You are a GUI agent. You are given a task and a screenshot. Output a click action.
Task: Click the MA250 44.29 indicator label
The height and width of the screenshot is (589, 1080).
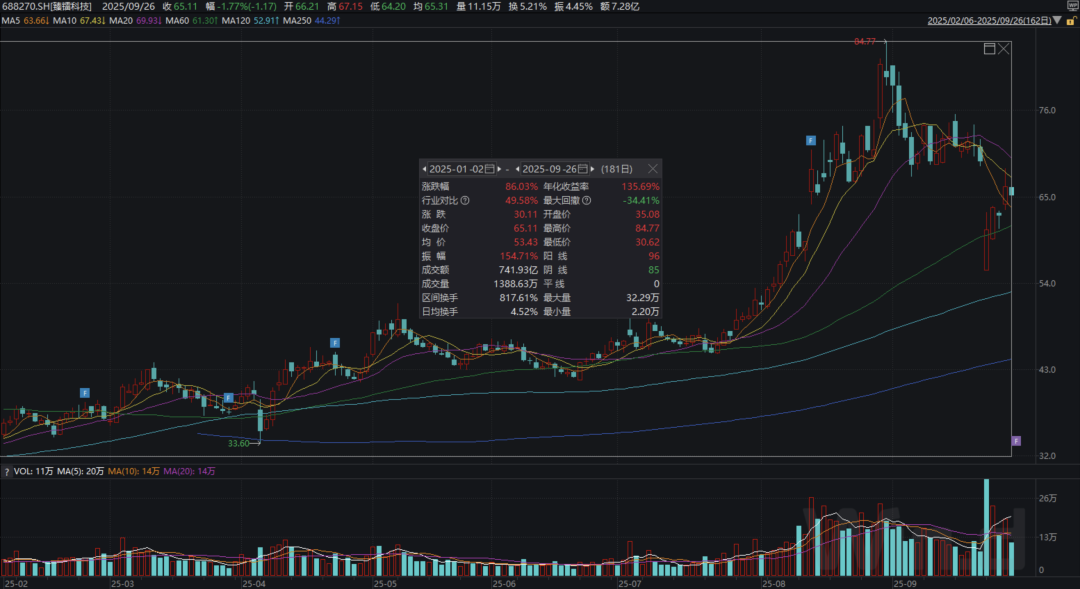[x=311, y=21]
